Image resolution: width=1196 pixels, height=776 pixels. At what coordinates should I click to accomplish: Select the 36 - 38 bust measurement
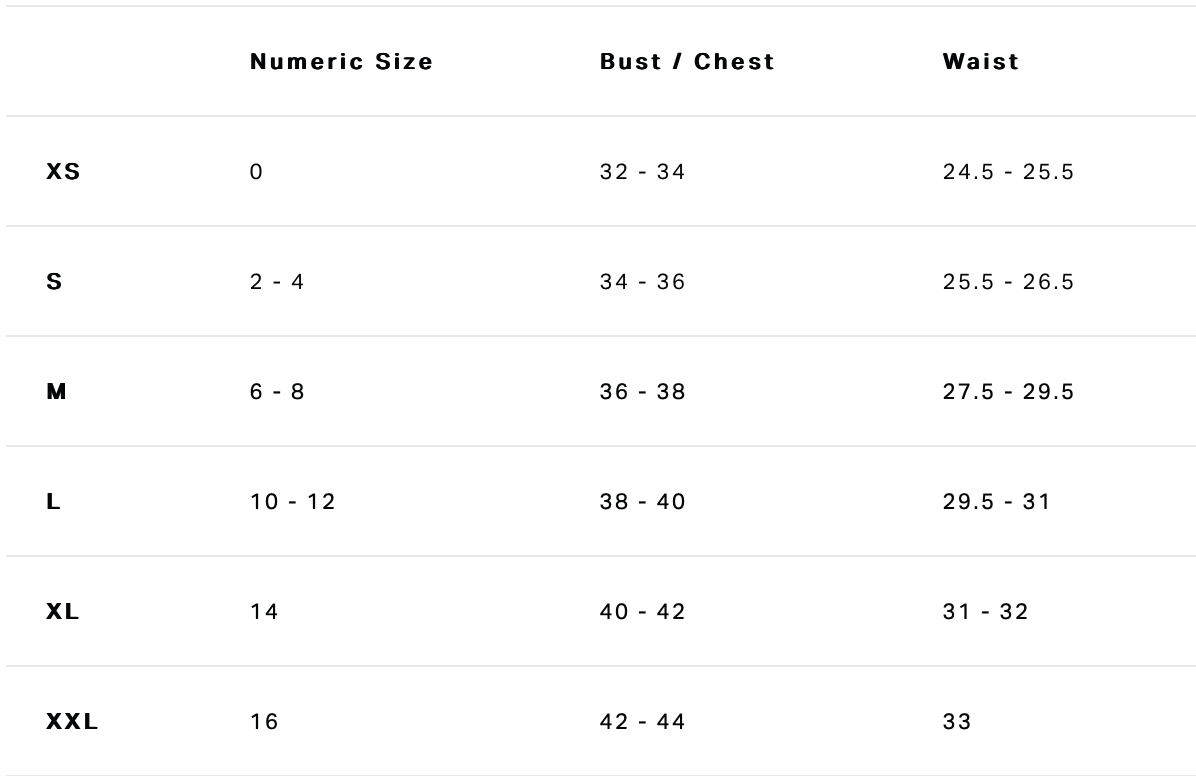click(642, 392)
